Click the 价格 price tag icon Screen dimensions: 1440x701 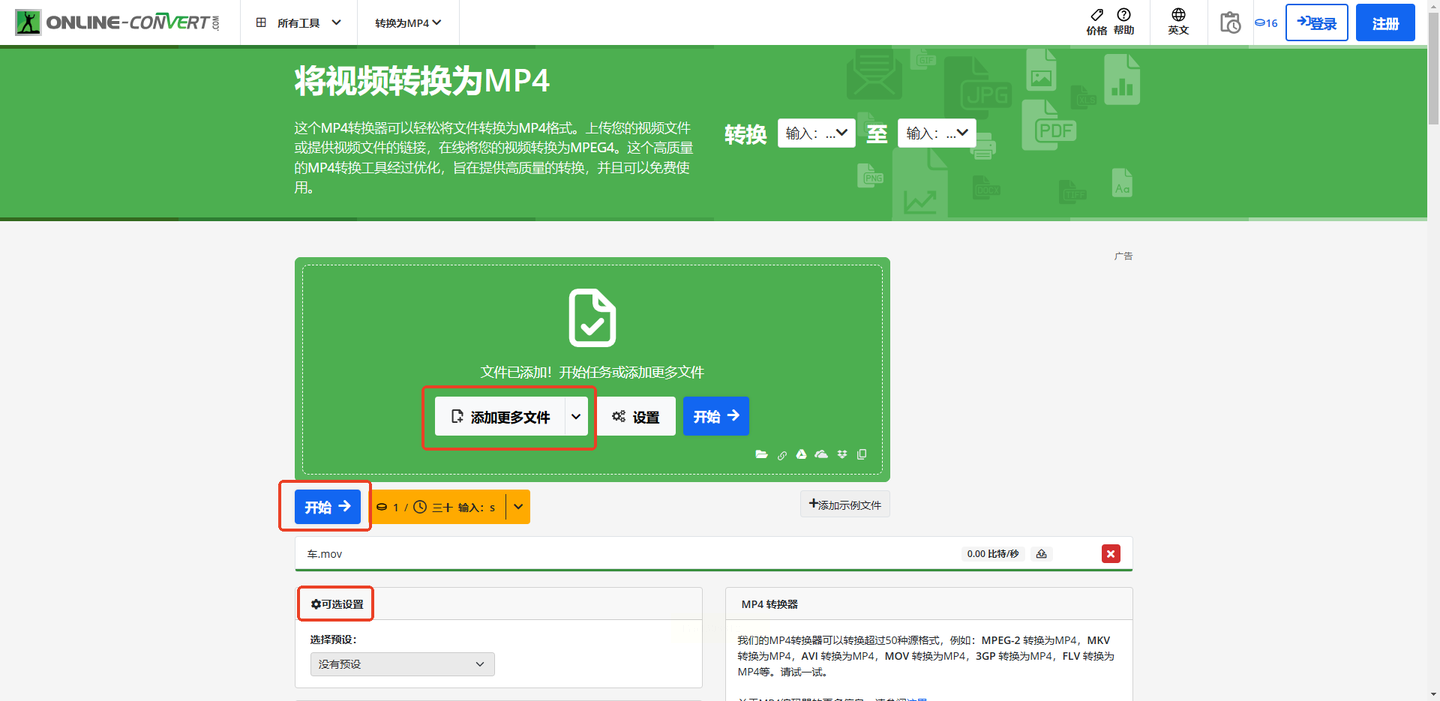pos(1096,16)
